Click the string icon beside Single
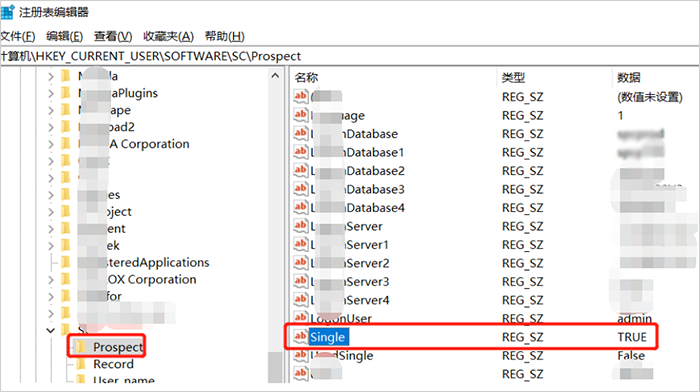 (x=300, y=336)
